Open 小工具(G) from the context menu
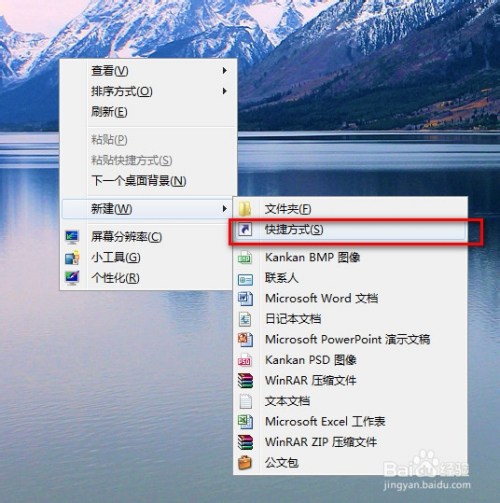500x503 pixels. point(147,257)
